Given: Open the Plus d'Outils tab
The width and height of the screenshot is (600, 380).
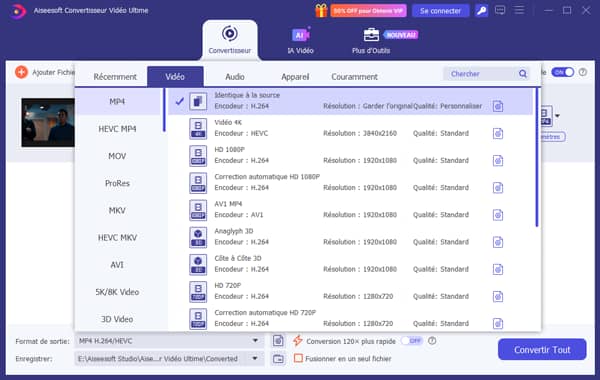Looking at the screenshot, I should [371, 41].
